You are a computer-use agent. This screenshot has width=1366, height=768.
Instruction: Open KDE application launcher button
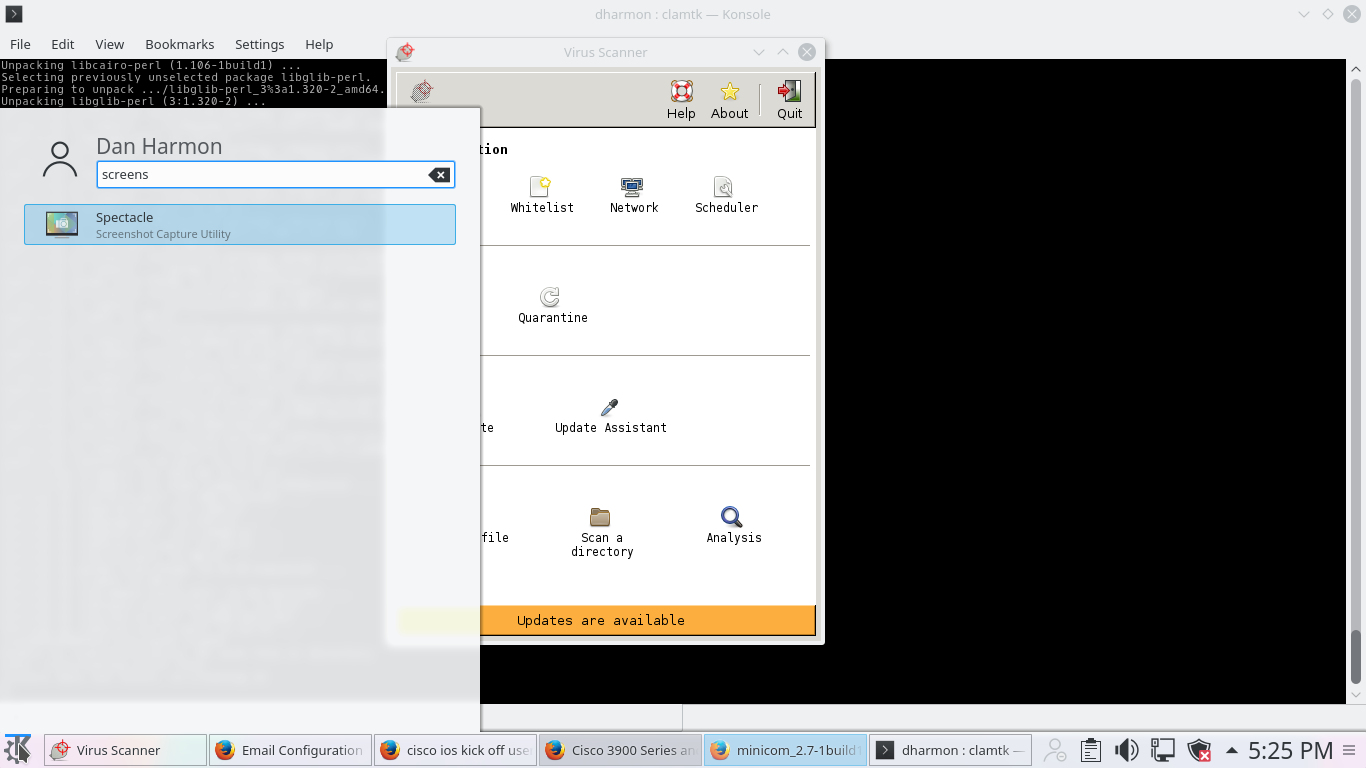click(18, 749)
